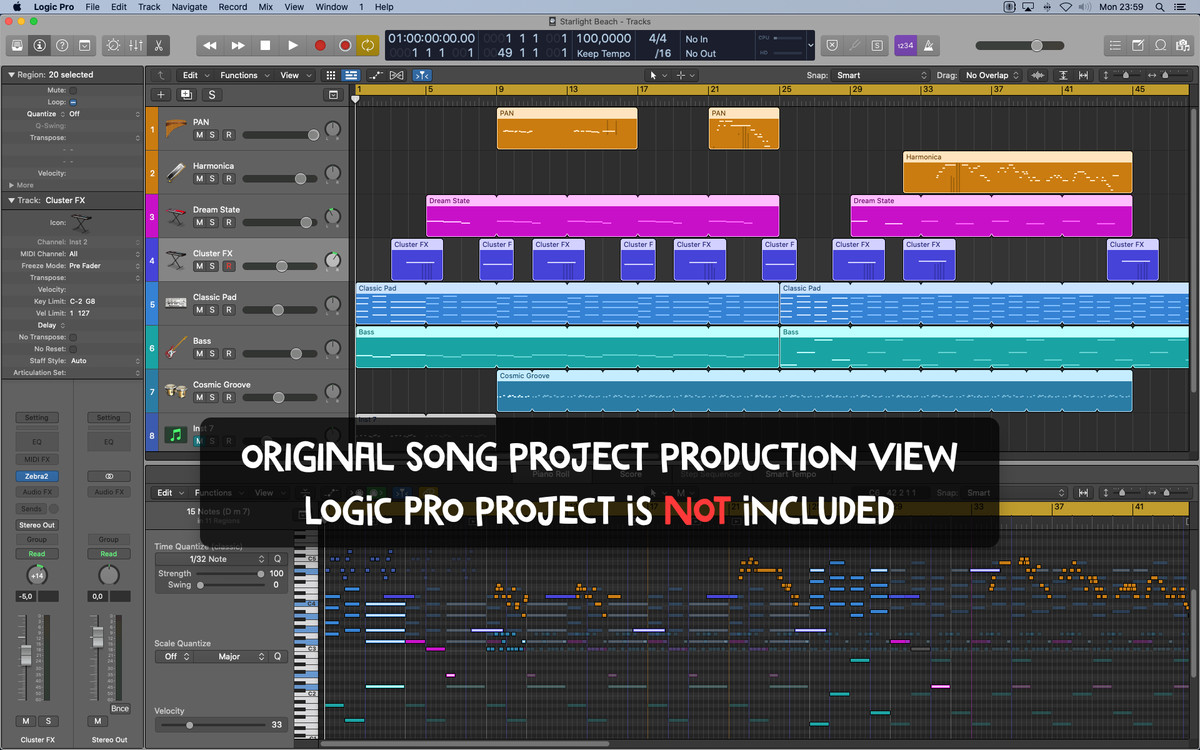
Task: Collapse the Track Cluster FX inspector triangle
Action: (x=10, y=201)
